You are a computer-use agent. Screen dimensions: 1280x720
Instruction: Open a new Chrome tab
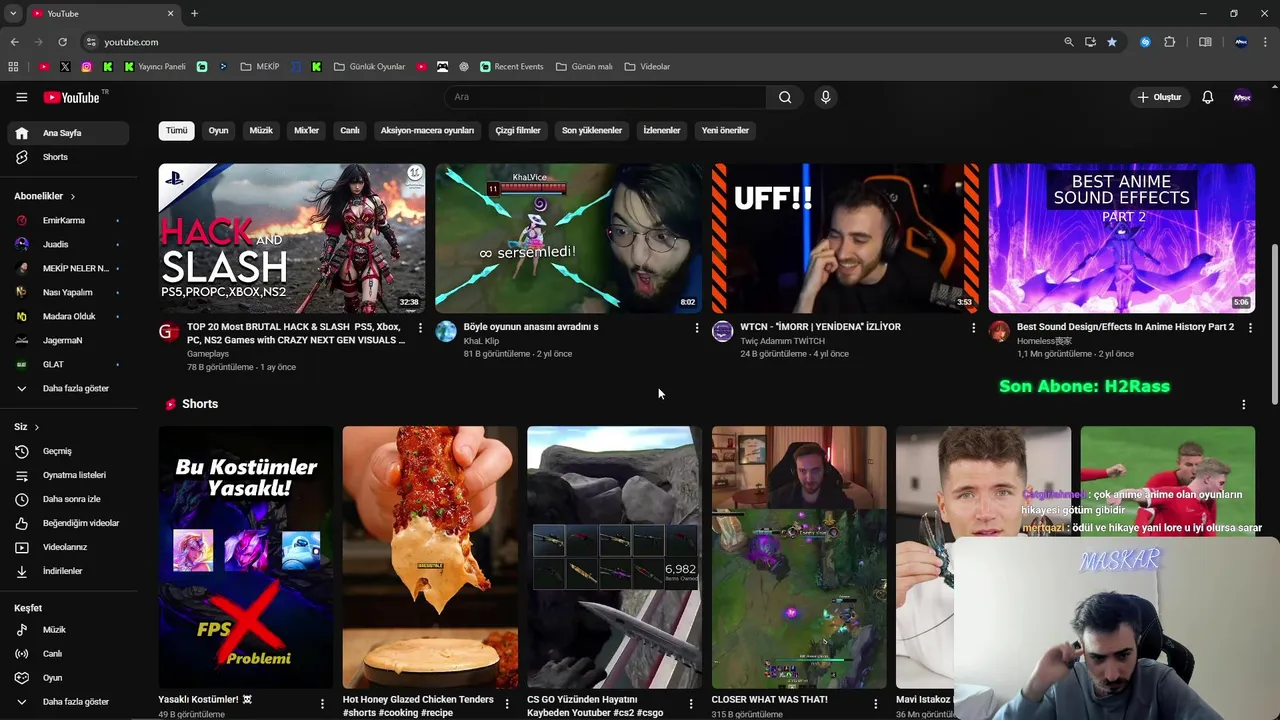pos(194,14)
